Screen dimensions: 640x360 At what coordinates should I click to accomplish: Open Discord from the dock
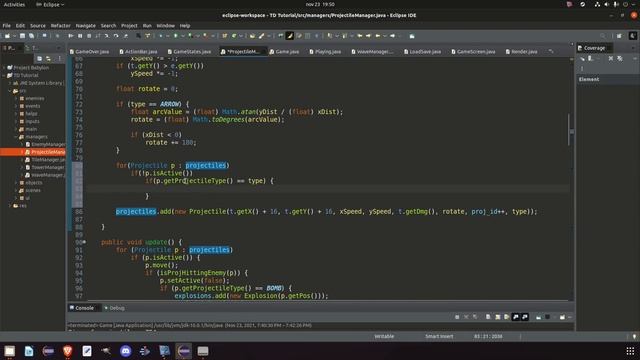pyautogui.click(x=125, y=351)
